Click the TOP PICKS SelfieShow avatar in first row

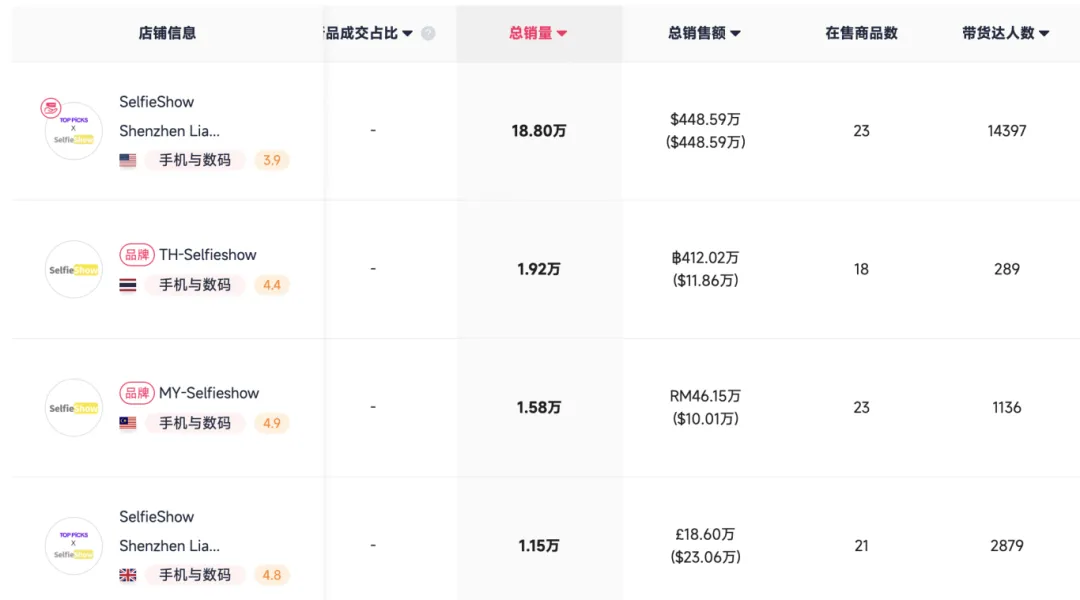73,130
